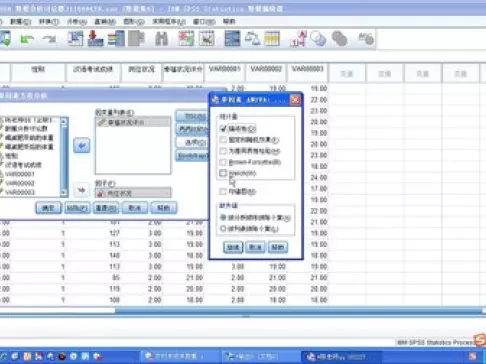The height and width of the screenshot is (364, 486).
Task: Tick the Brown-Forsythe checkbox
Action: [223, 162]
